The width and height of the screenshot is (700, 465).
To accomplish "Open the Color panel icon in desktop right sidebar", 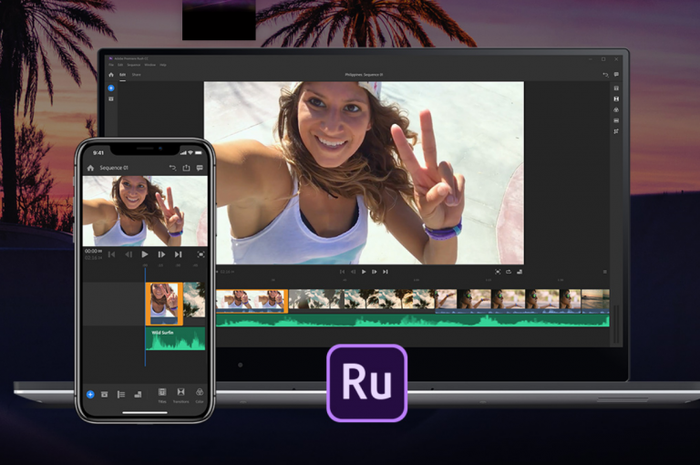I will pyautogui.click(x=616, y=110).
